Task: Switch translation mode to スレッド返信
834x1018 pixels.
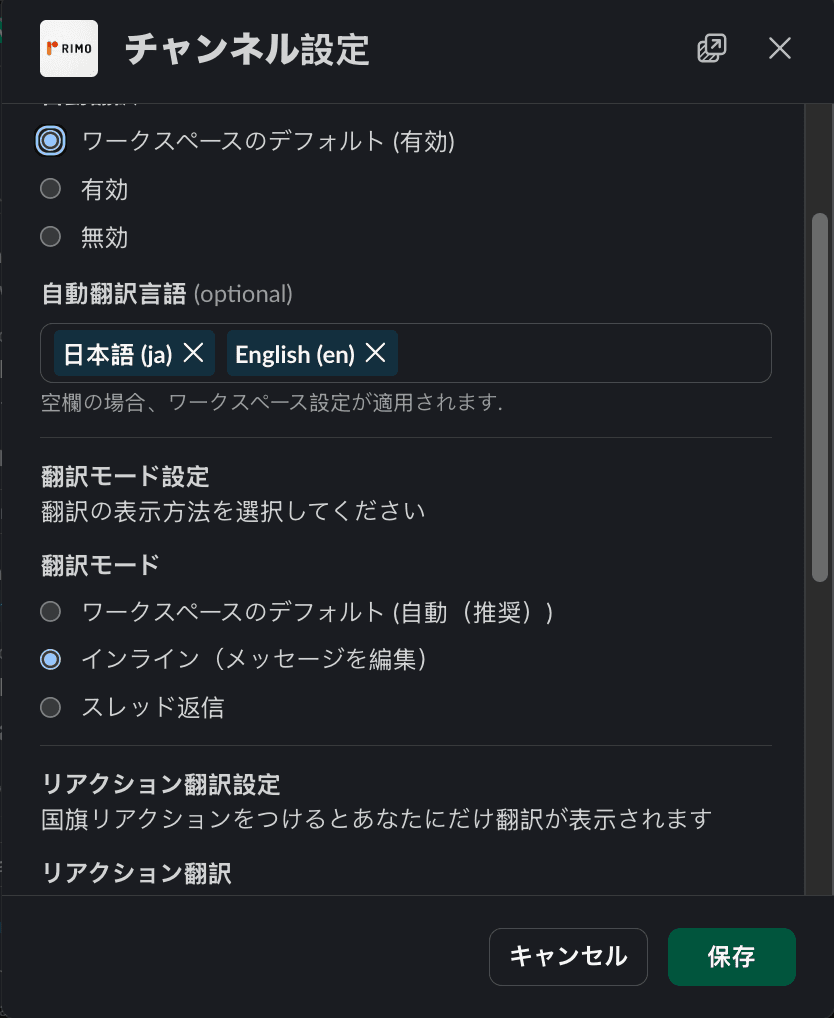Action: tap(50, 707)
